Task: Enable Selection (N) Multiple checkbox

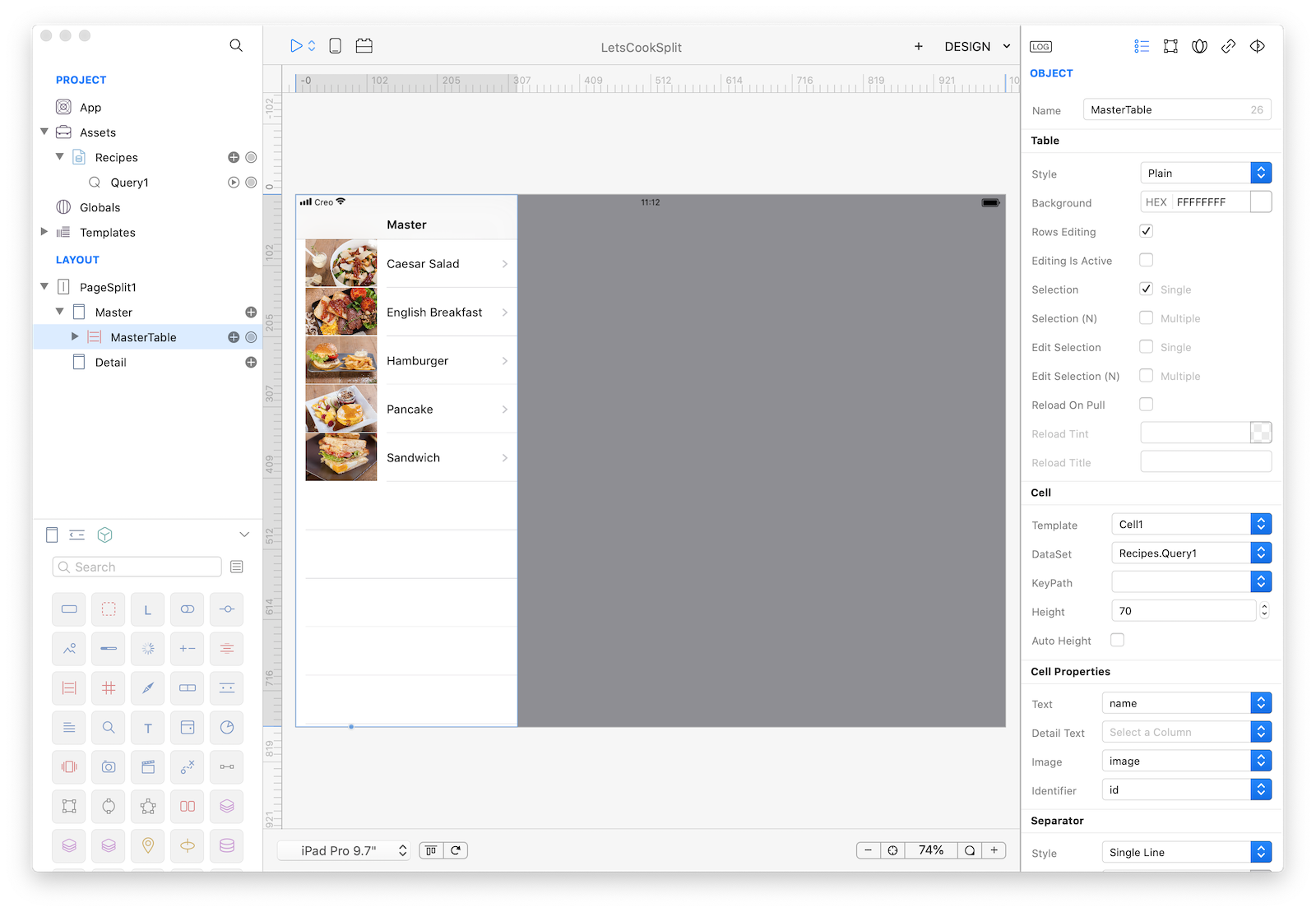Action: click(x=1146, y=317)
